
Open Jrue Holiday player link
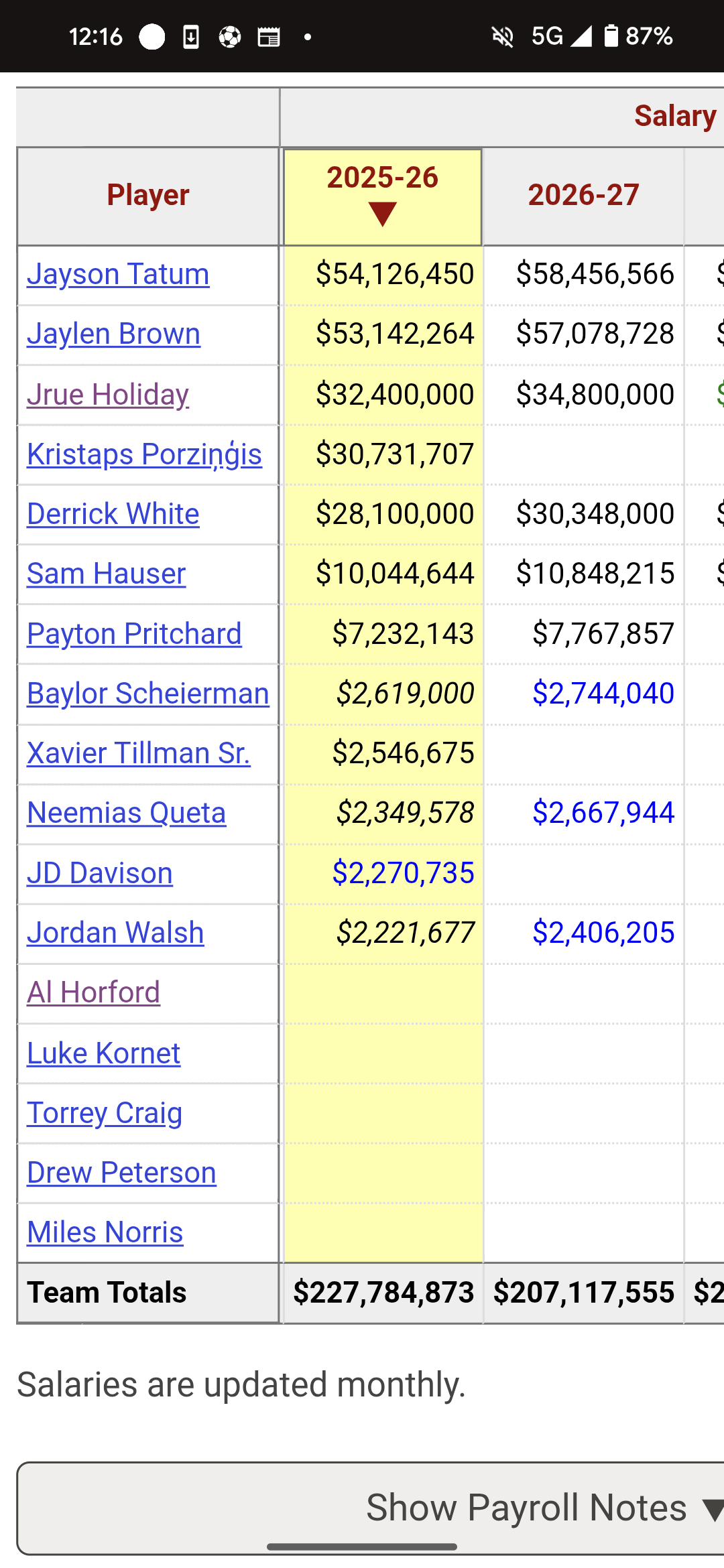(108, 394)
